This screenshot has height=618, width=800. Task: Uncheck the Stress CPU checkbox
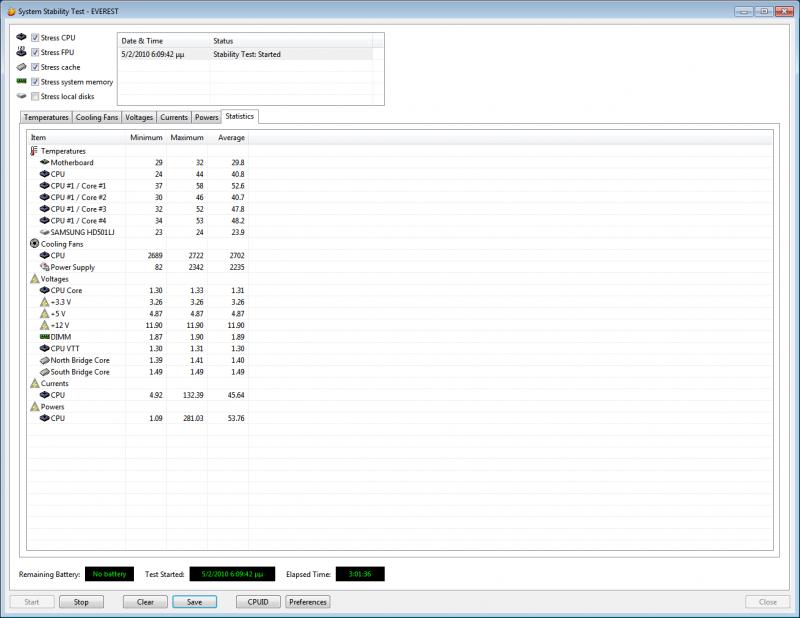pyautogui.click(x=35, y=38)
